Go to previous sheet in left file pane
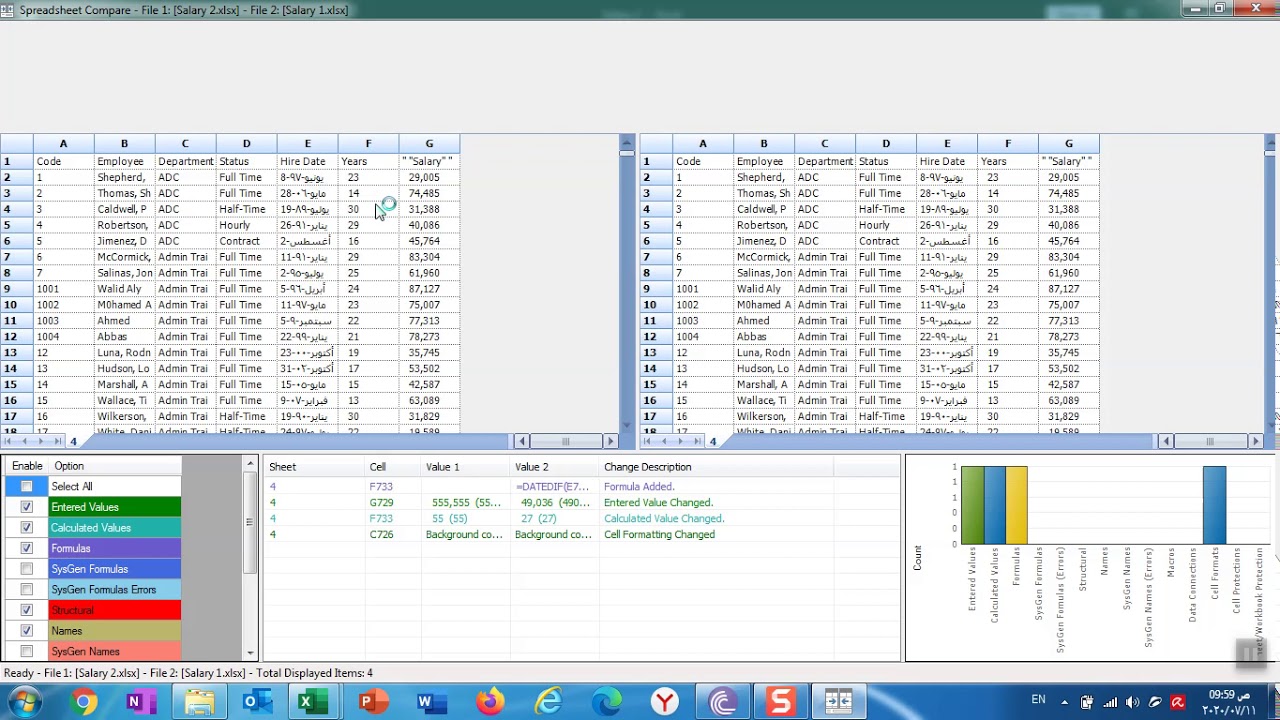Viewport: 1280px width, 720px height. pos(25,441)
